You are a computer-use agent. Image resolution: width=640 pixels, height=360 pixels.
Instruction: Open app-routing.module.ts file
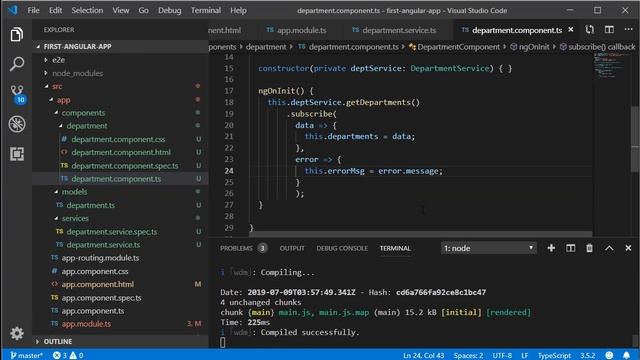tap(100, 258)
